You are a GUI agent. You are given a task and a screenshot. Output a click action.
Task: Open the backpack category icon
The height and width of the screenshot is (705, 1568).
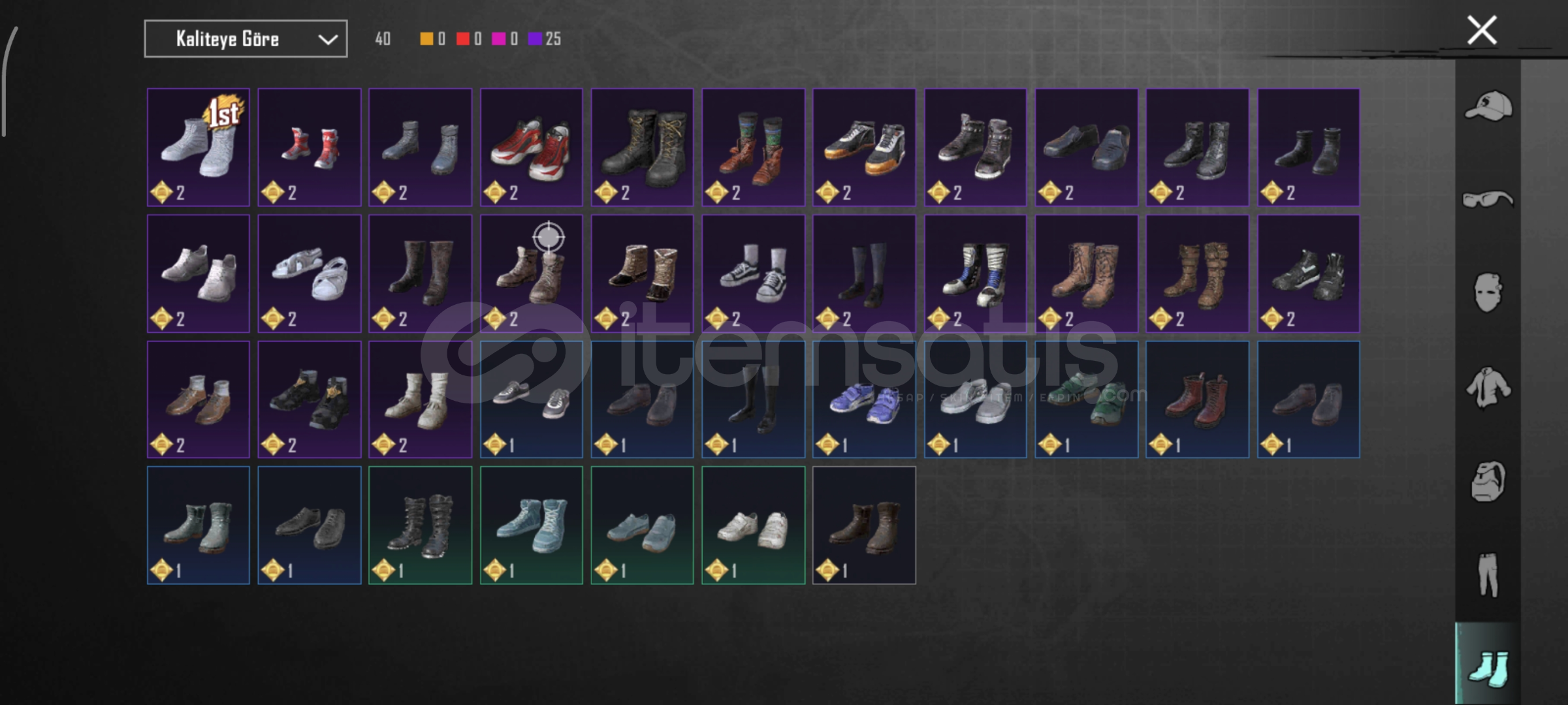(1488, 481)
